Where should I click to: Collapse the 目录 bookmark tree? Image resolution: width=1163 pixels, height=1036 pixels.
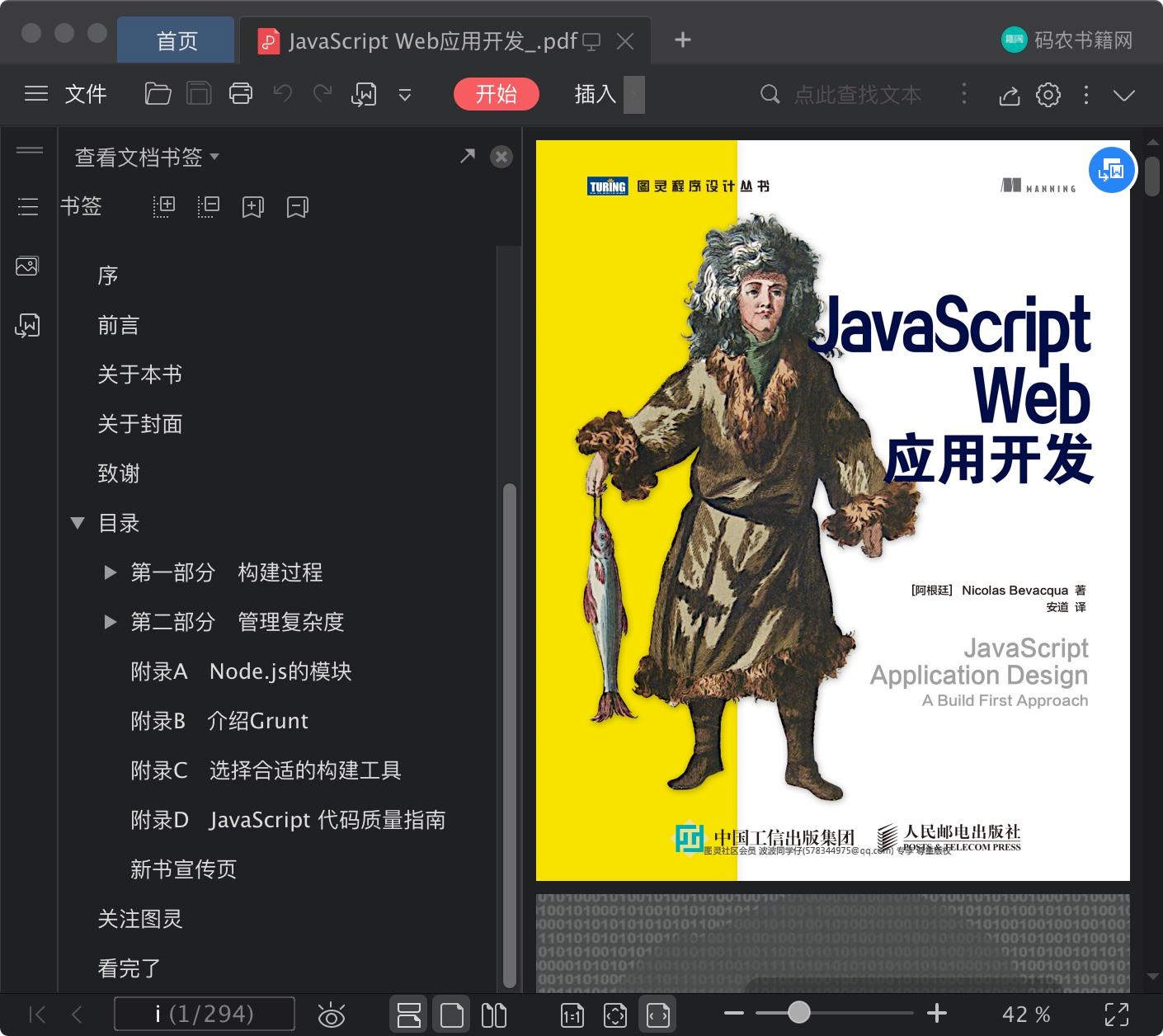click(x=78, y=523)
